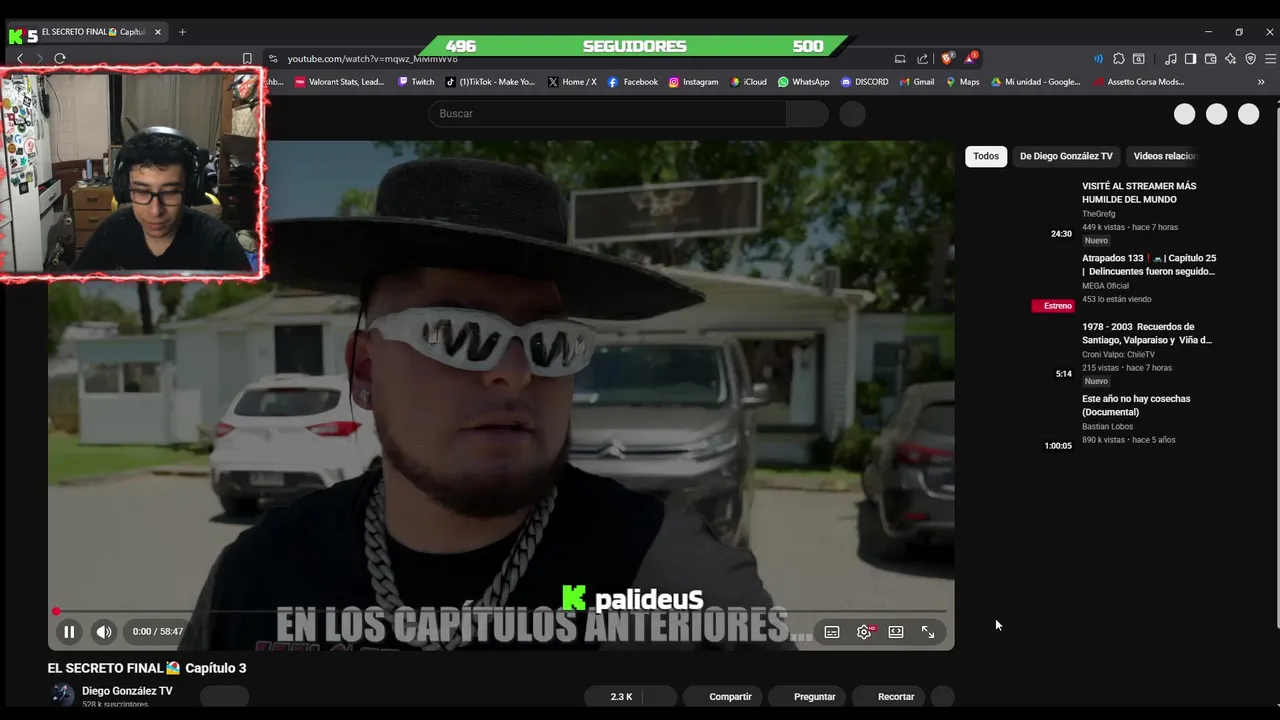Focus the Buscar search field
The image size is (1280, 720).
[608, 114]
